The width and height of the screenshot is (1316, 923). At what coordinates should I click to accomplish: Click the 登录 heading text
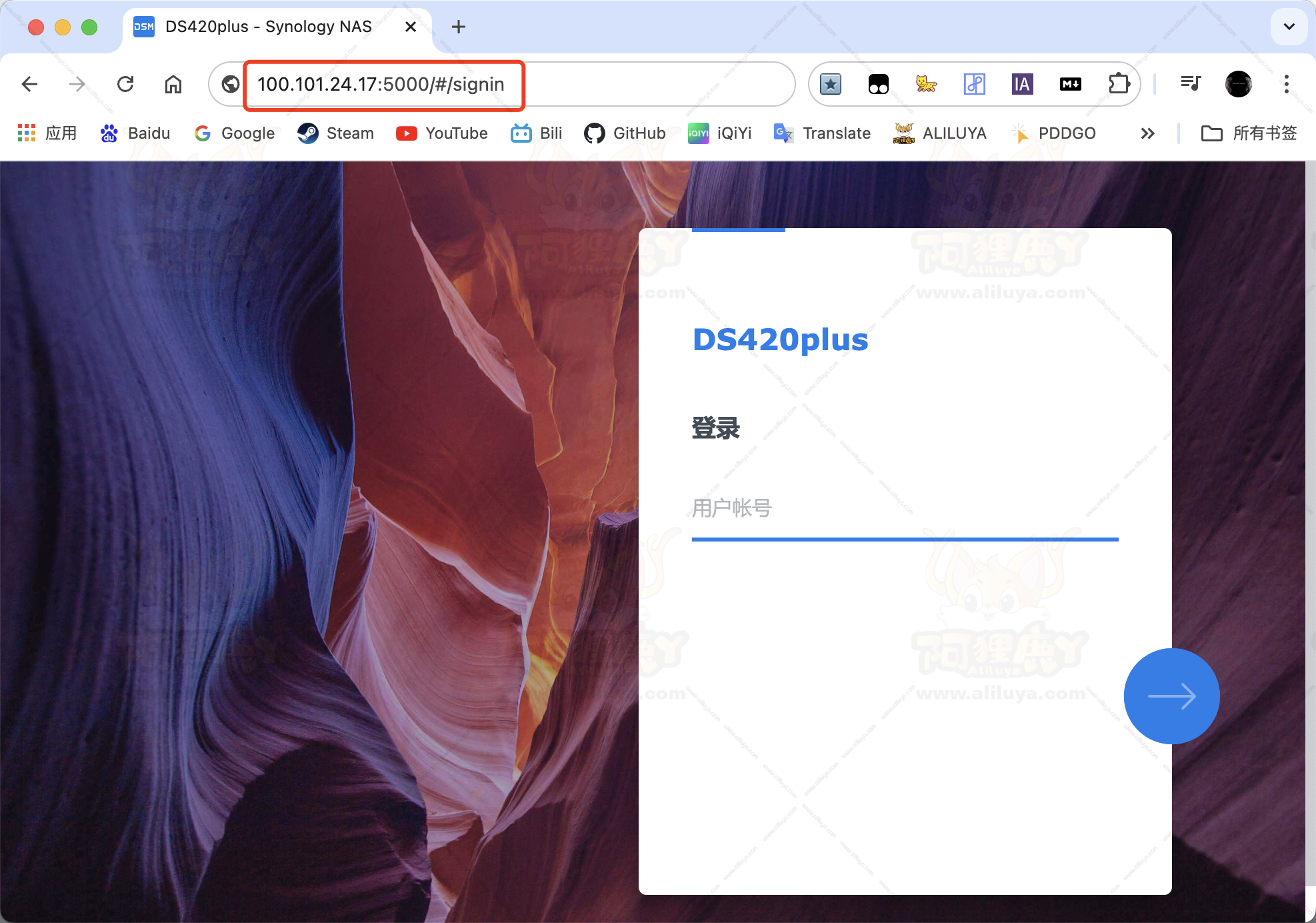pos(716,428)
